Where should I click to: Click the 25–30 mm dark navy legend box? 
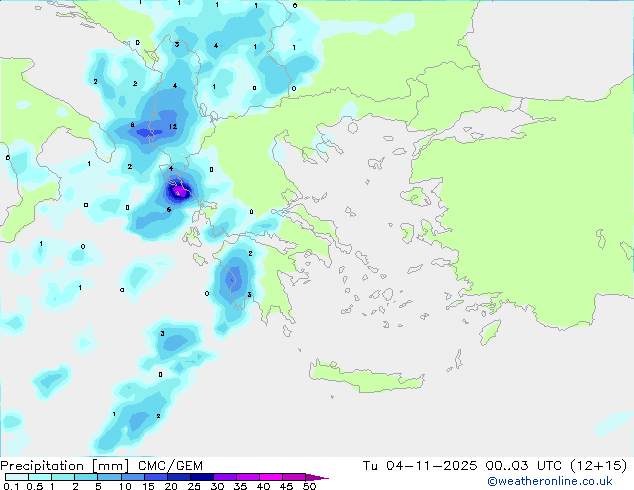[201, 477]
